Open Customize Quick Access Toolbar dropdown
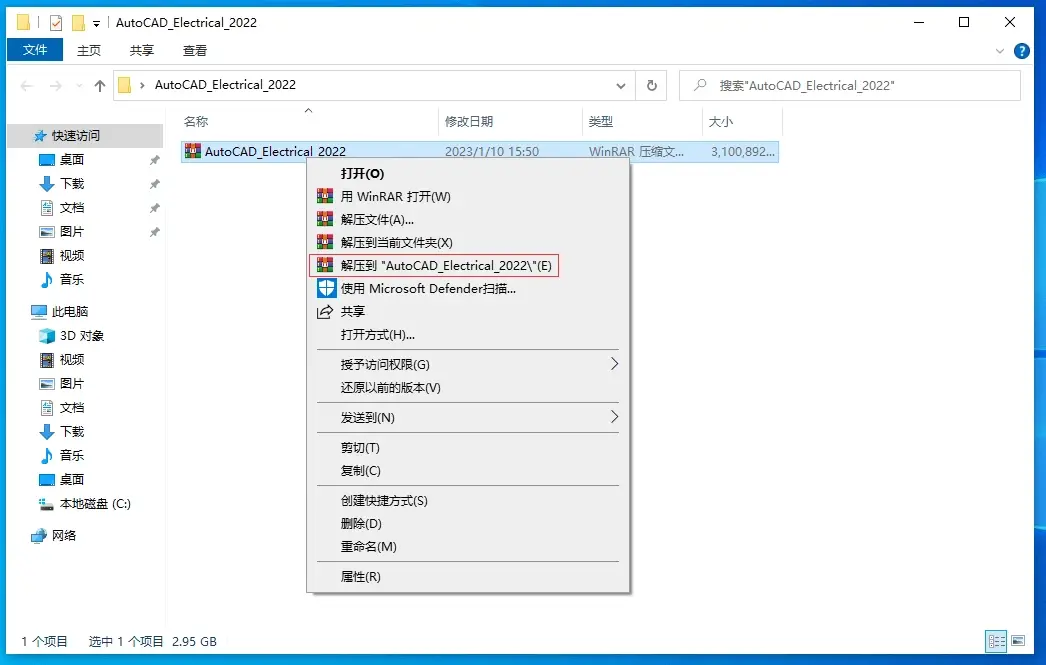 (97, 23)
